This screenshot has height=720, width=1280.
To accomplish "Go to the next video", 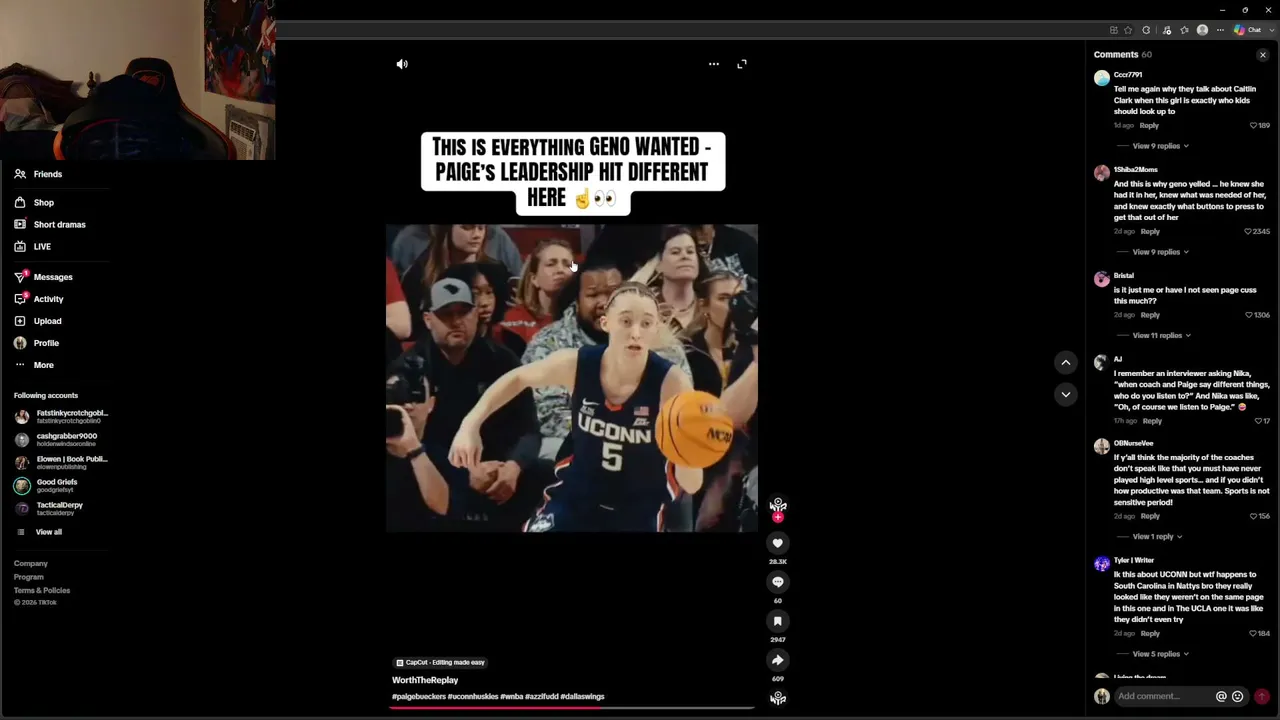I will [1066, 394].
